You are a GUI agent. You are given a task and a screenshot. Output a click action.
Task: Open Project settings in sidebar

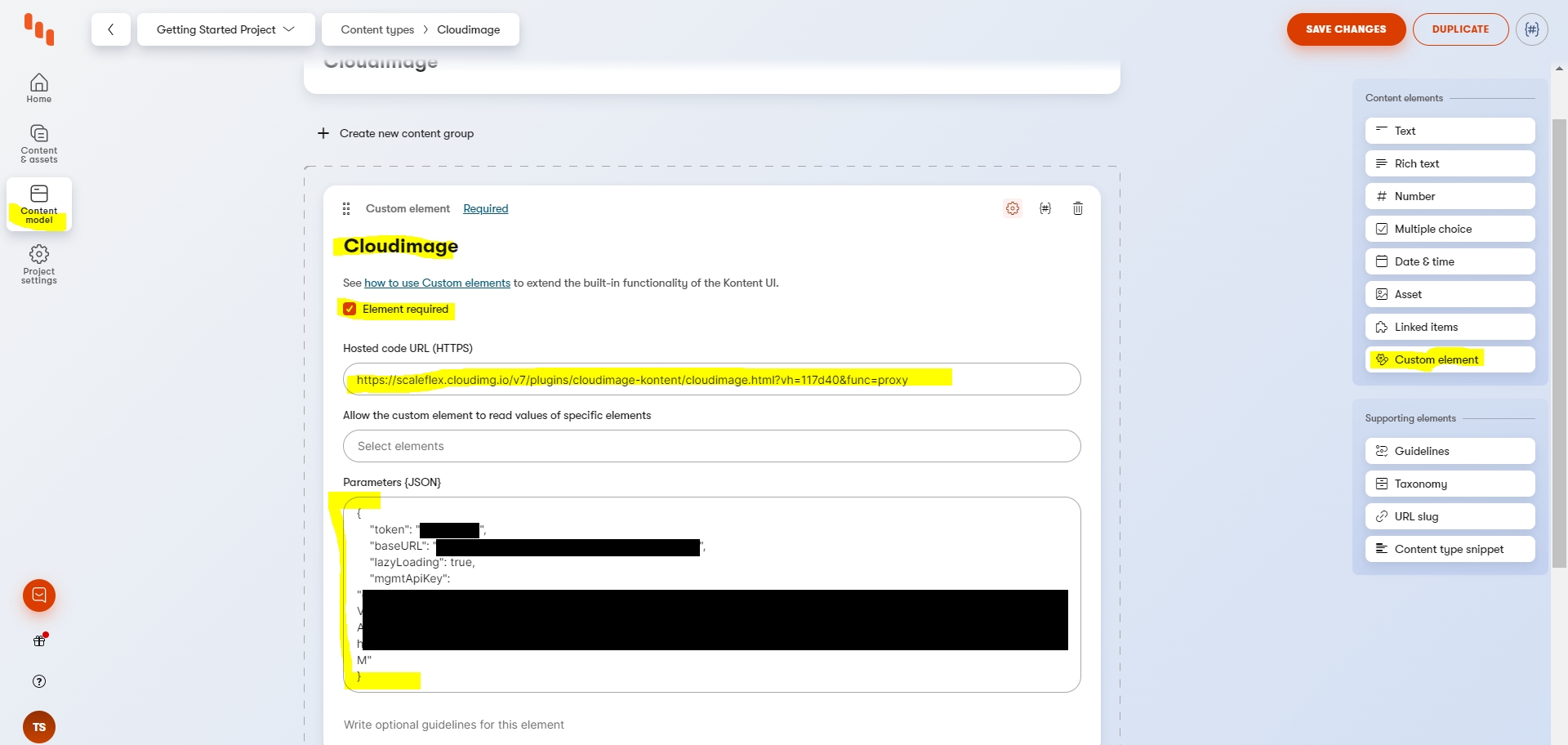tap(39, 264)
